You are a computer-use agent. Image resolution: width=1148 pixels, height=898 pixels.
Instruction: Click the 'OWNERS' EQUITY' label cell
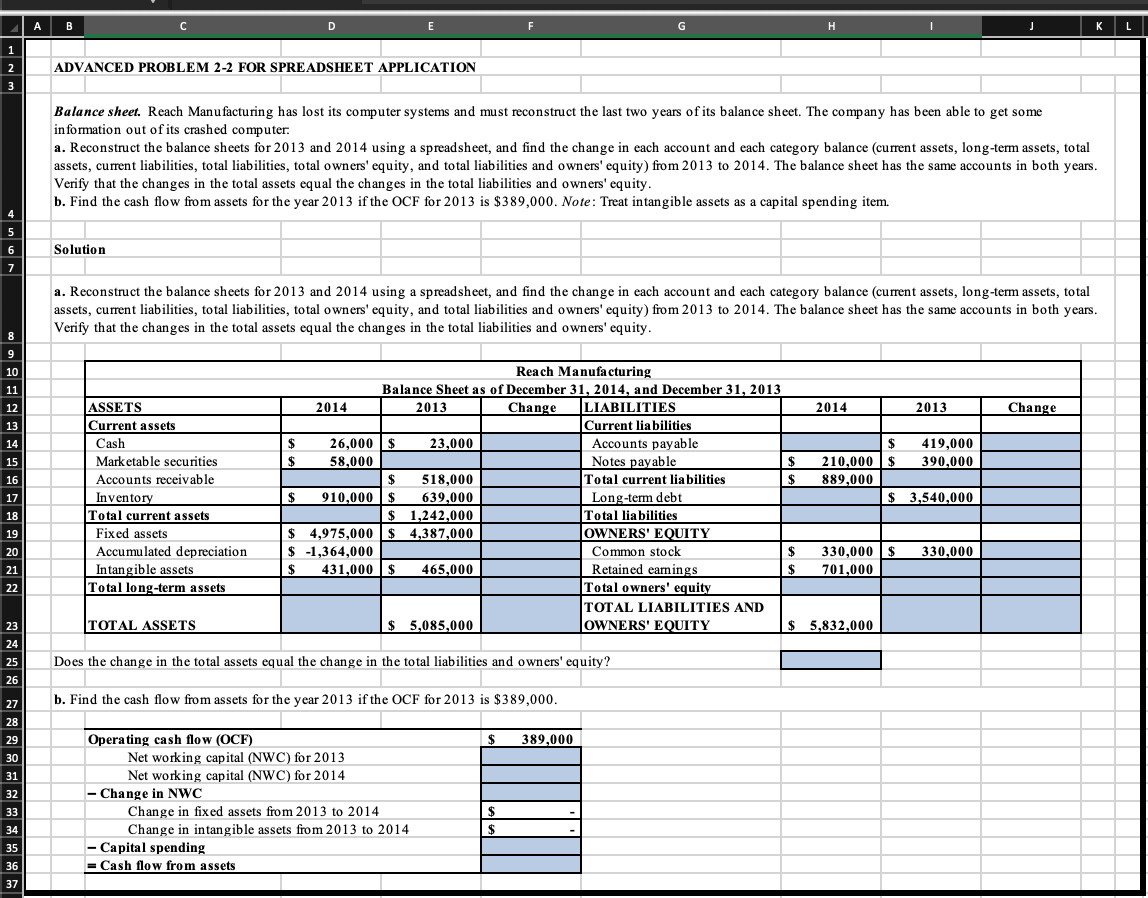pos(681,534)
